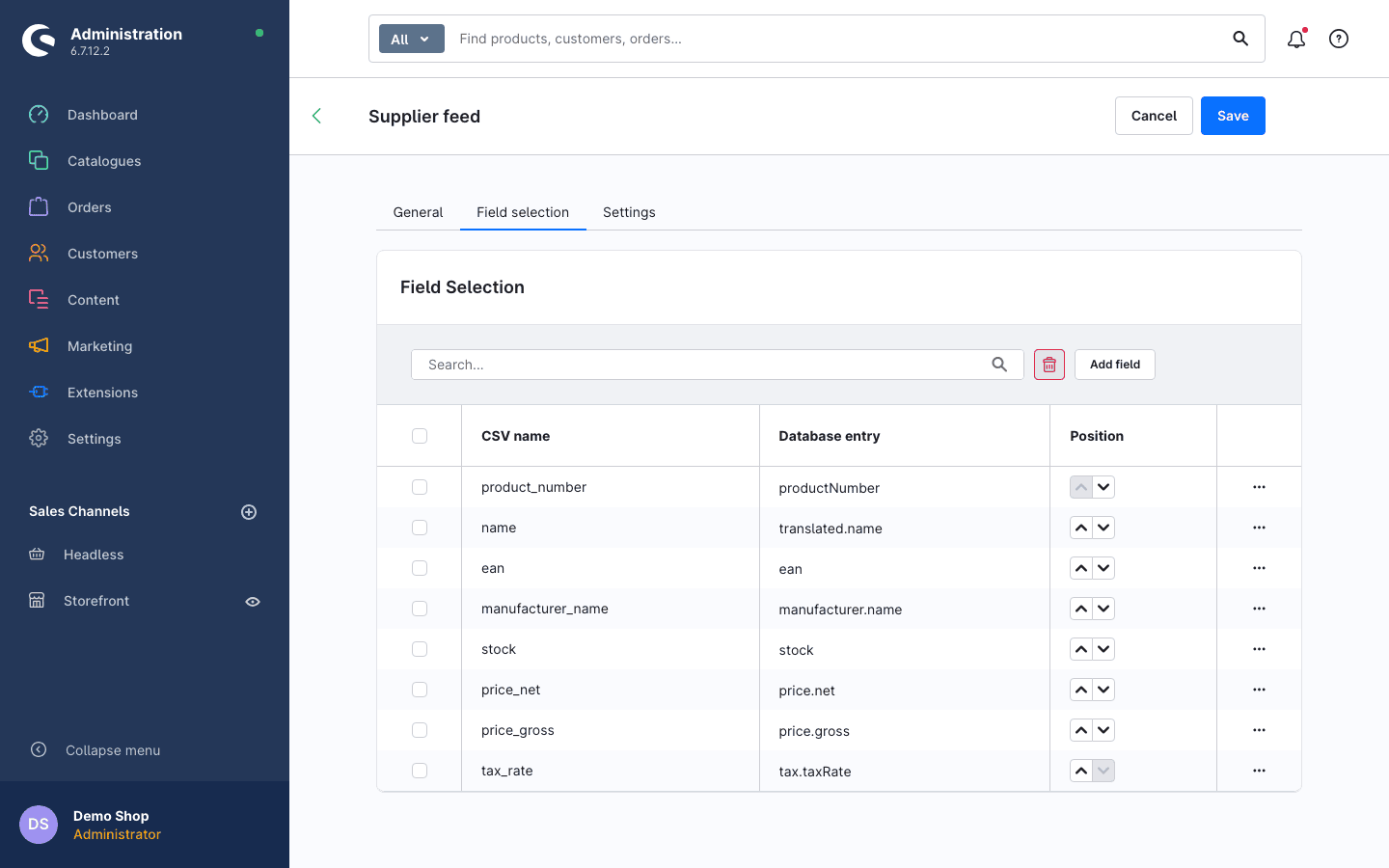Open Catalogues from the sidebar
This screenshot has height=868, width=1389.
point(104,161)
